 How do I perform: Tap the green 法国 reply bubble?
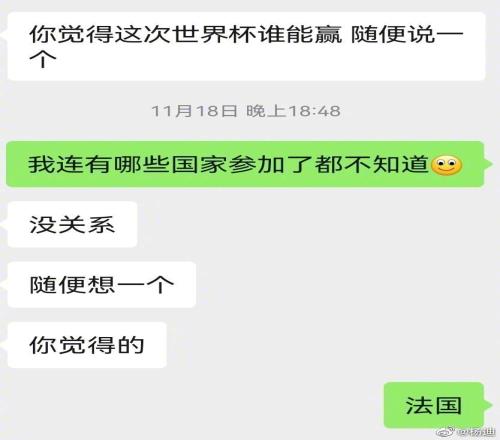tap(434, 405)
